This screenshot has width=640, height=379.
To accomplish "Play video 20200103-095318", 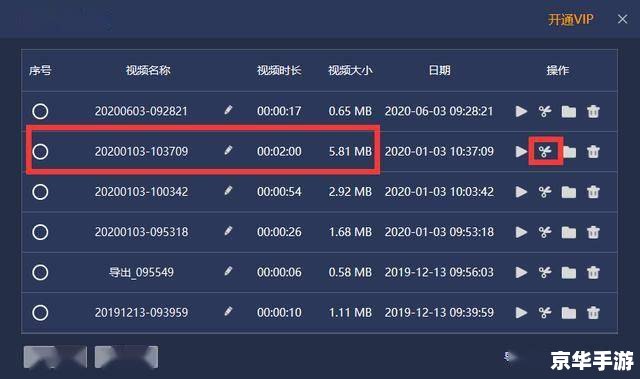I will (x=521, y=232).
